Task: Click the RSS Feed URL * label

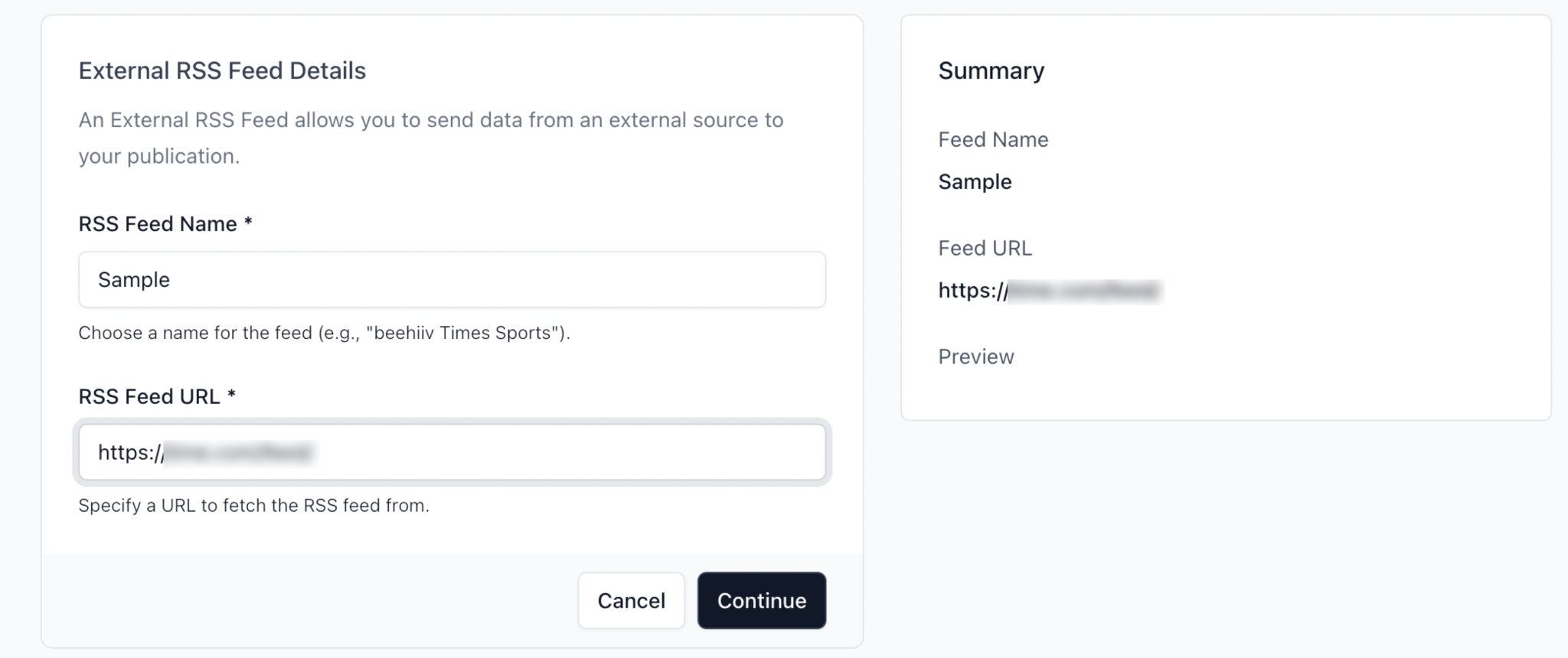Action: [x=157, y=396]
